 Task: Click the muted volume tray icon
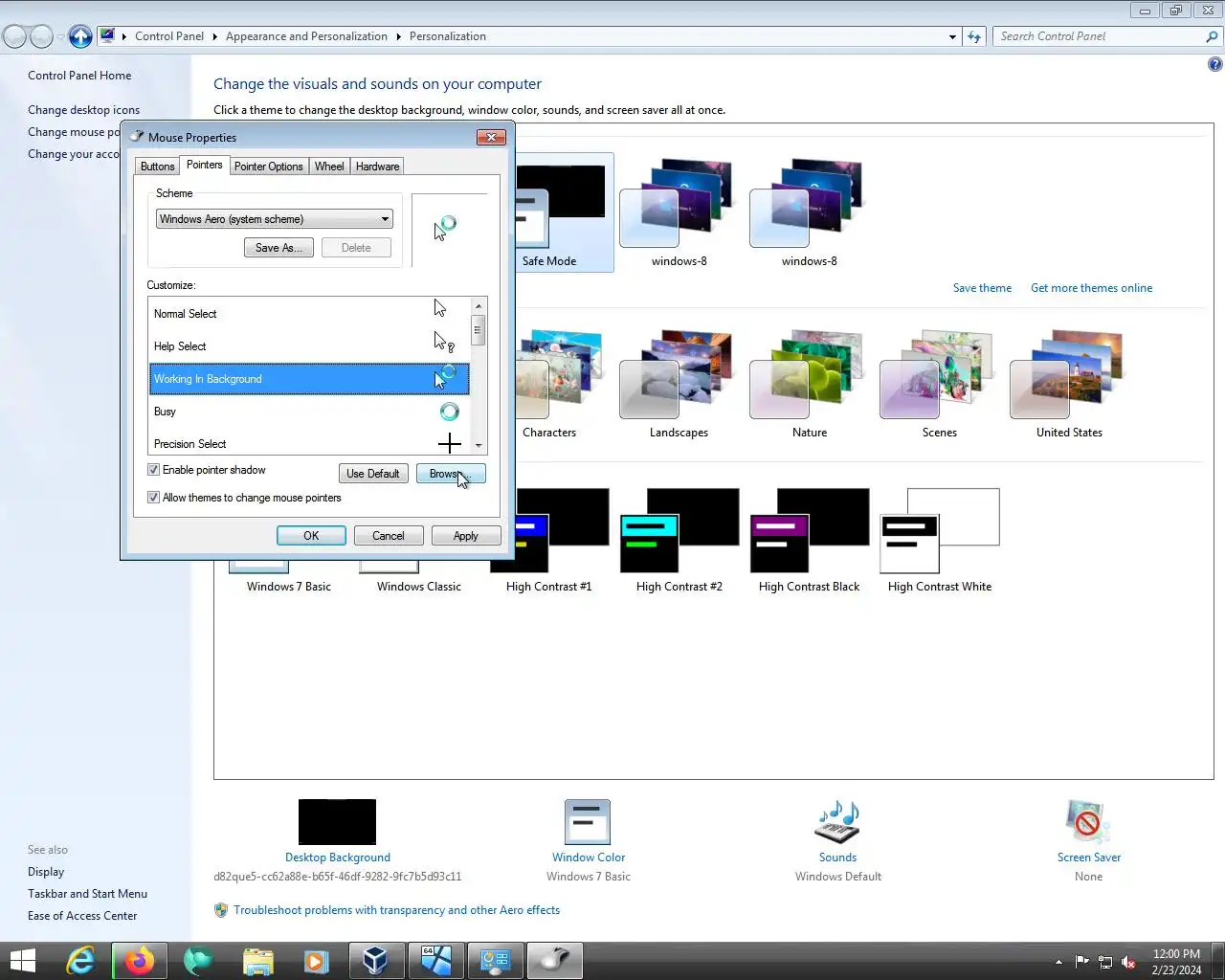pyautogui.click(x=1128, y=962)
